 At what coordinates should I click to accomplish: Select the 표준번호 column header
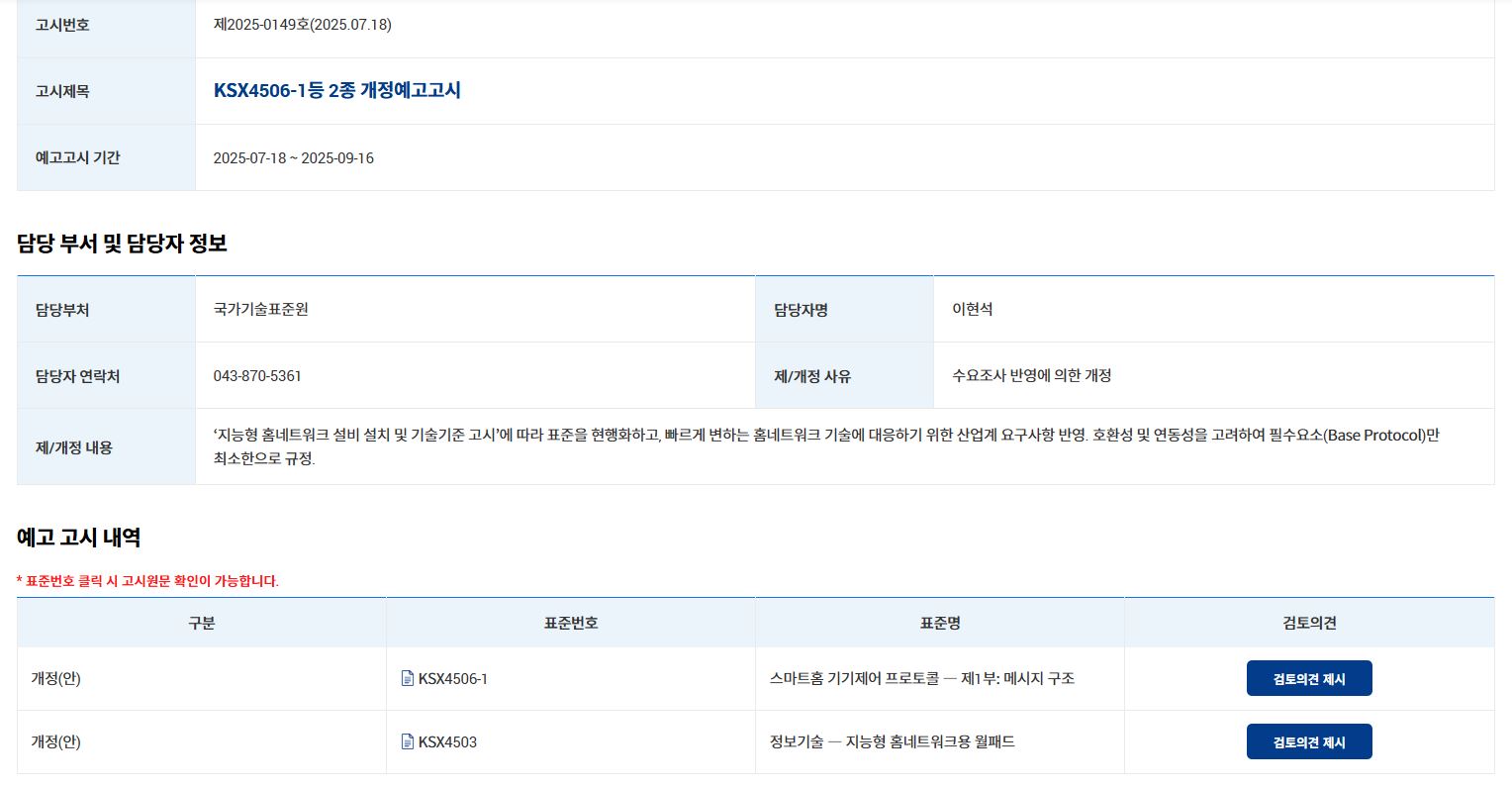pos(571,623)
